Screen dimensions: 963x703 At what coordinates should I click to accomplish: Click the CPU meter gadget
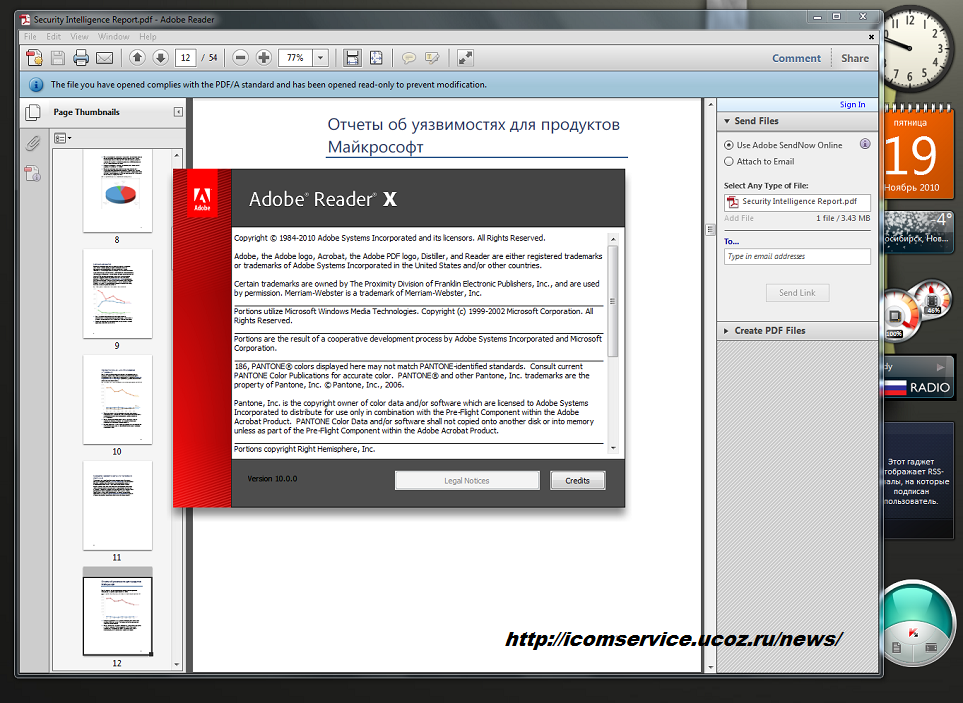coord(918,310)
